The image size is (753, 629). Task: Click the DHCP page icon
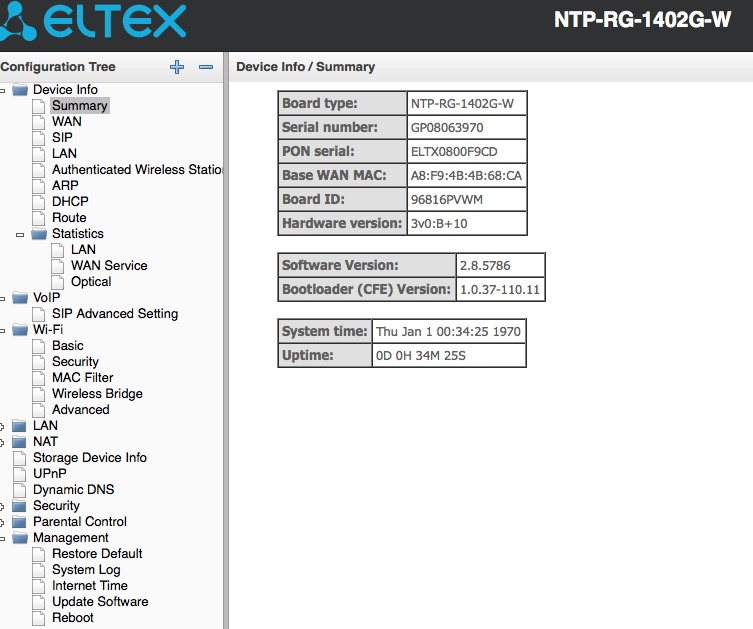[38, 202]
